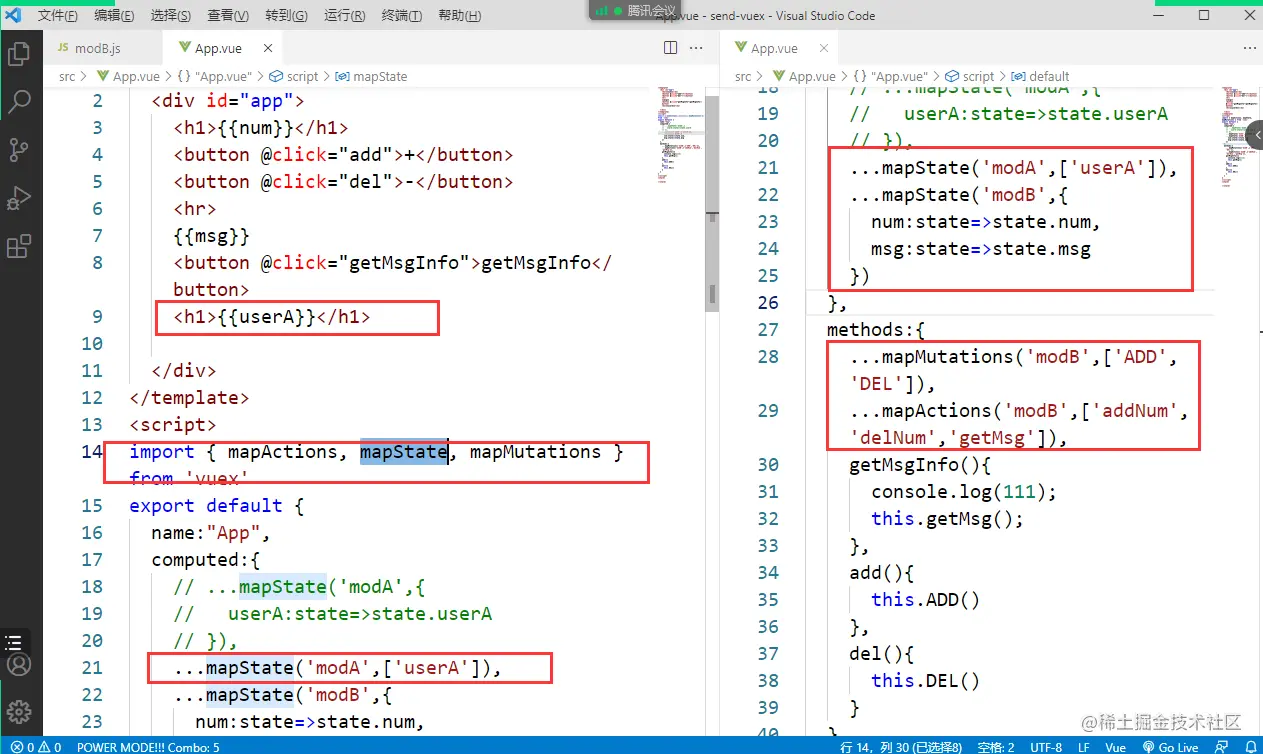Click Go Live in status bar
Image resolution: width=1263 pixels, height=754 pixels.
coord(1171,747)
